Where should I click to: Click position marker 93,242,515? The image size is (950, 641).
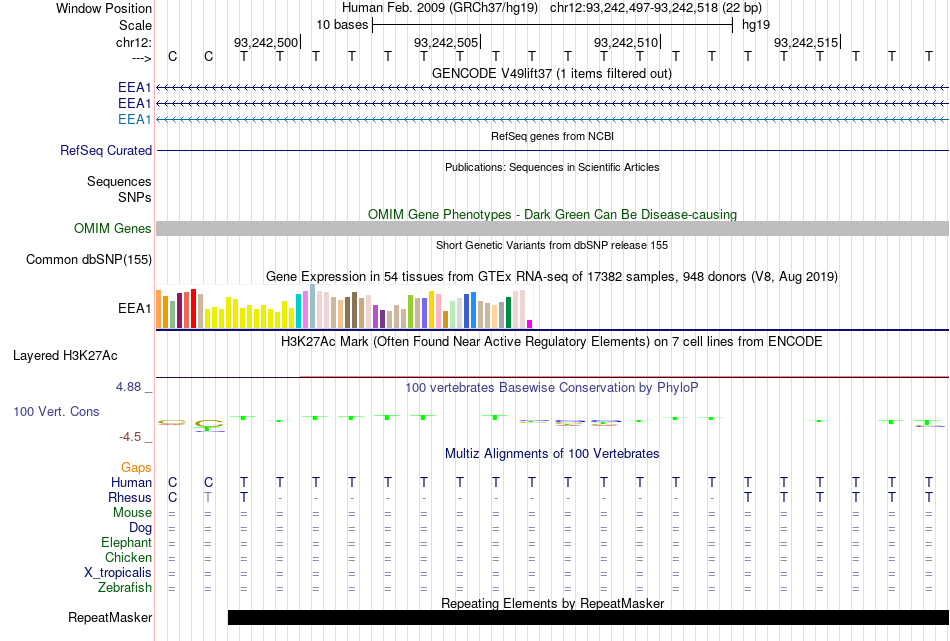[806, 42]
